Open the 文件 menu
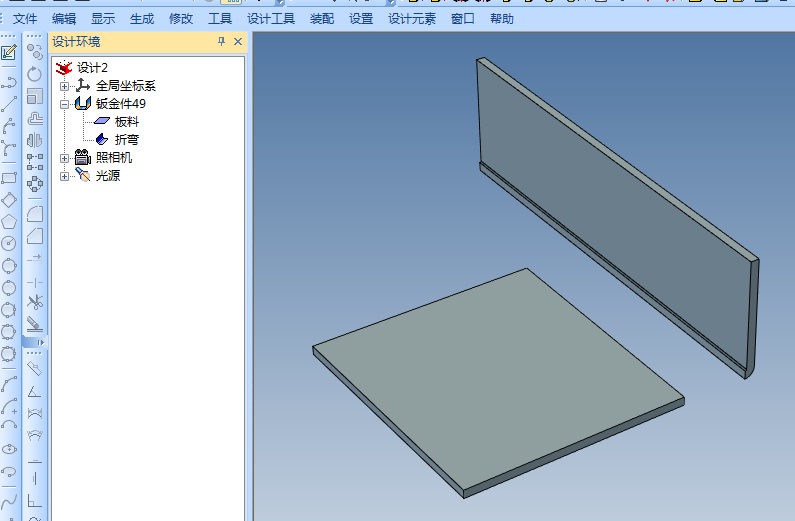The image size is (795, 521). point(25,19)
